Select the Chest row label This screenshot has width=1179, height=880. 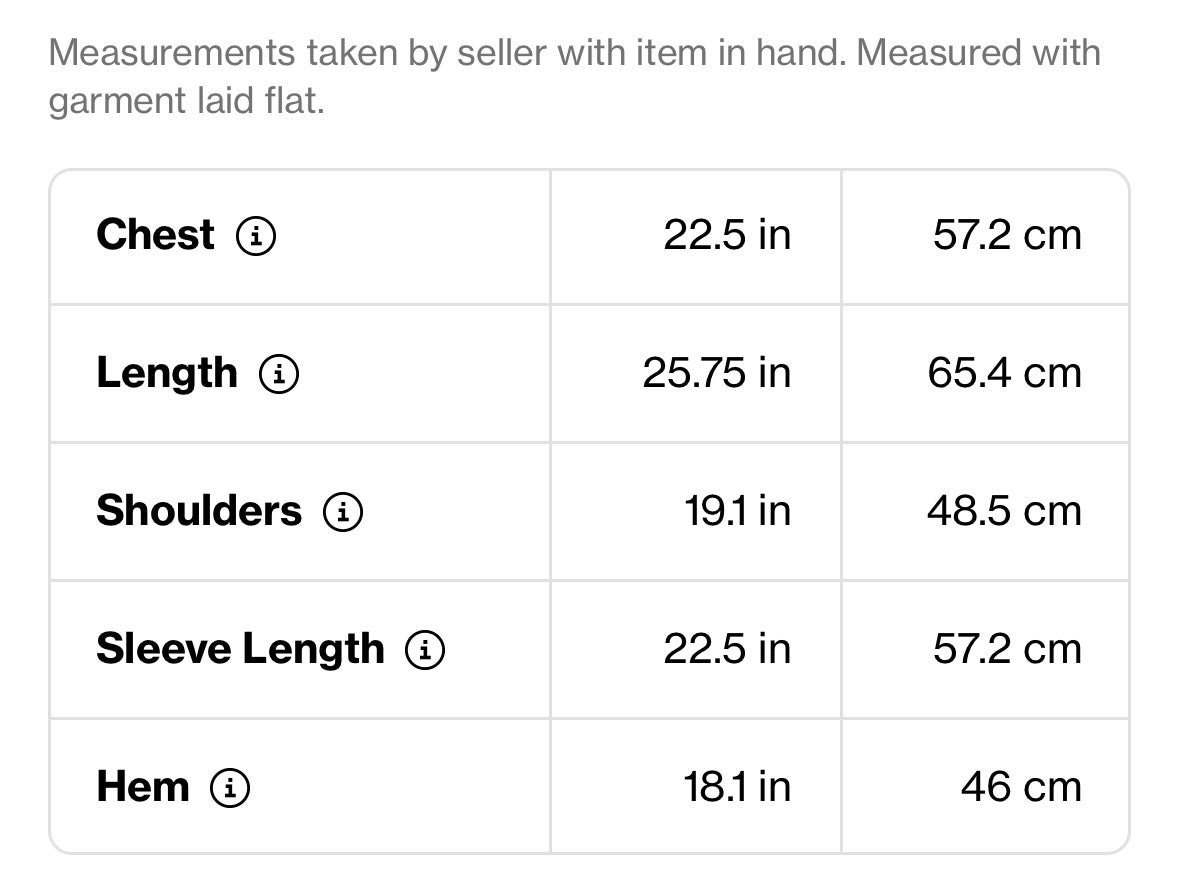point(156,235)
